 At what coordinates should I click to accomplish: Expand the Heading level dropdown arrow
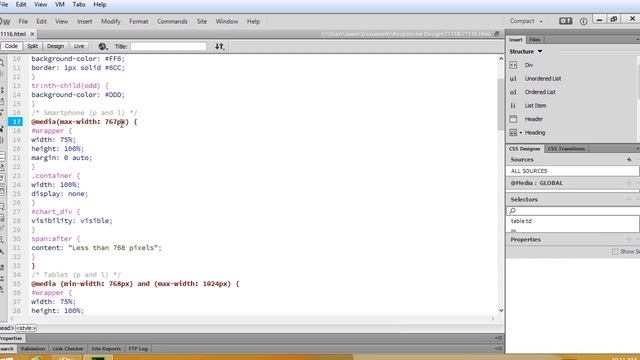520,133
